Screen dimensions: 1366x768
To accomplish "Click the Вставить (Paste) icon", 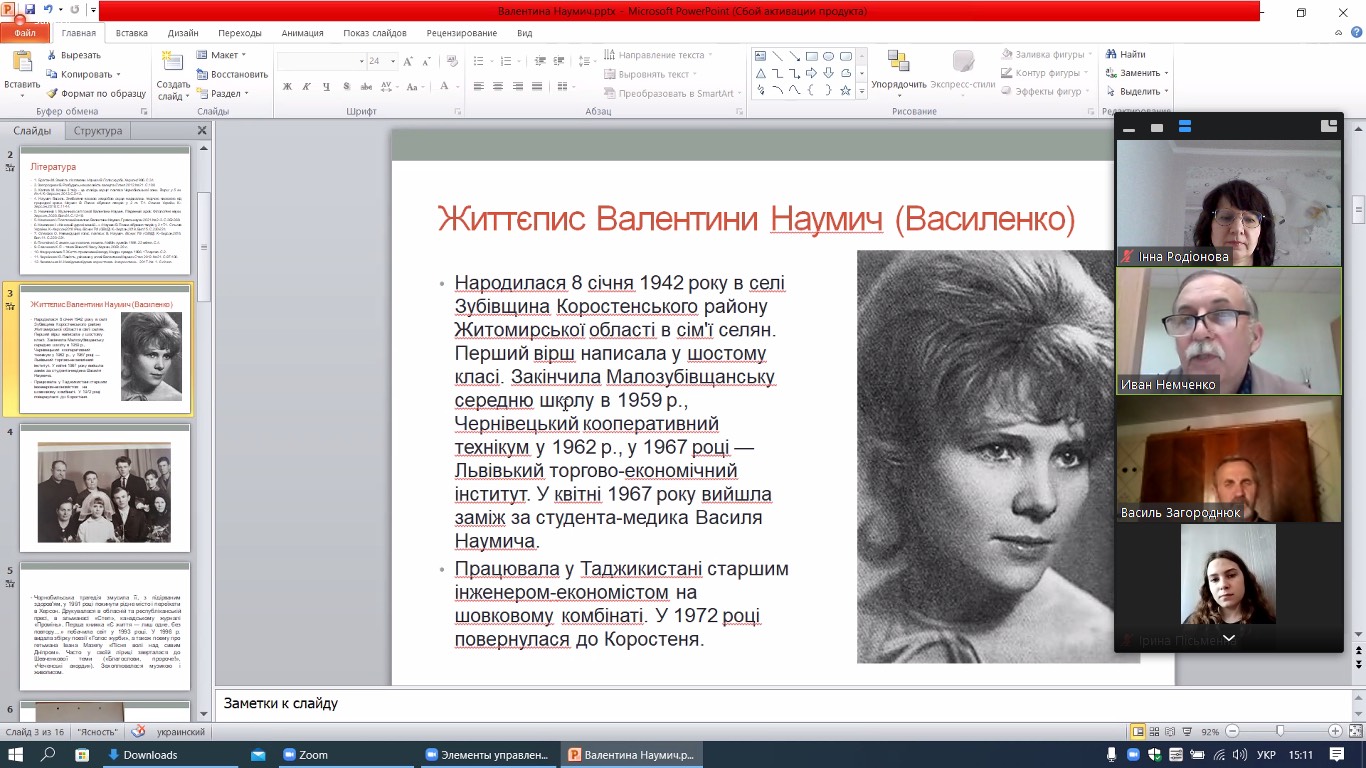I will [22, 62].
